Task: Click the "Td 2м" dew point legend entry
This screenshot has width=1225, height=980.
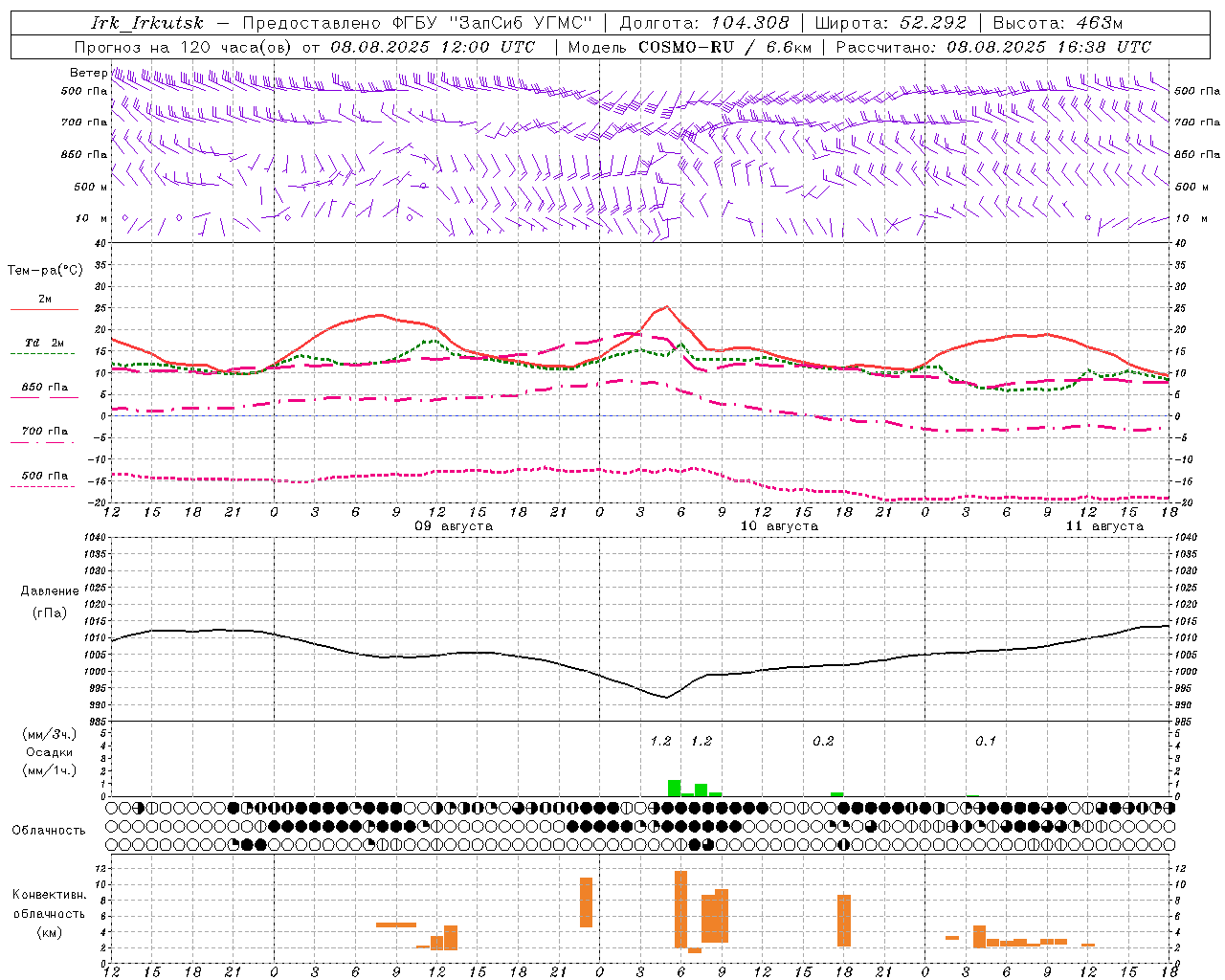Action: 45,343
